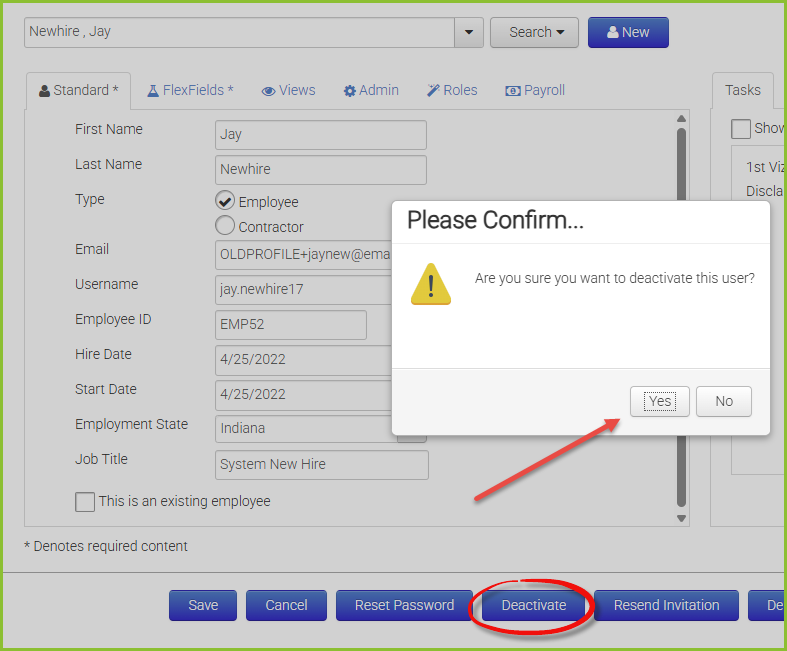Click the Deactivate button

534,605
